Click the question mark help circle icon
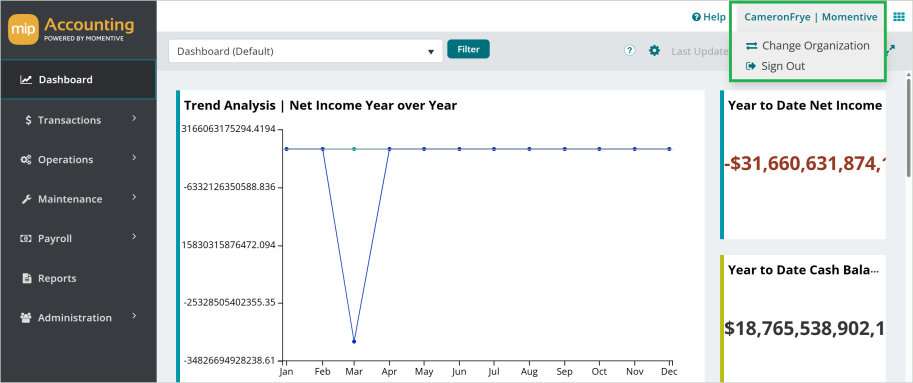This screenshot has height=383, width=913. (x=629, y=51)
